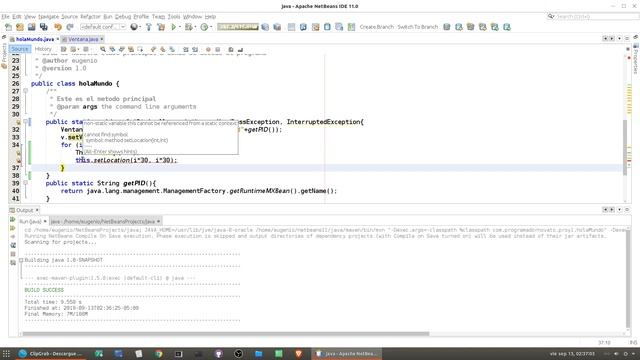Image resolution: width=640 pixels, height=360 pixels.
Task: Click Create Branch in toolbar
Action: [x=376, y=27]
